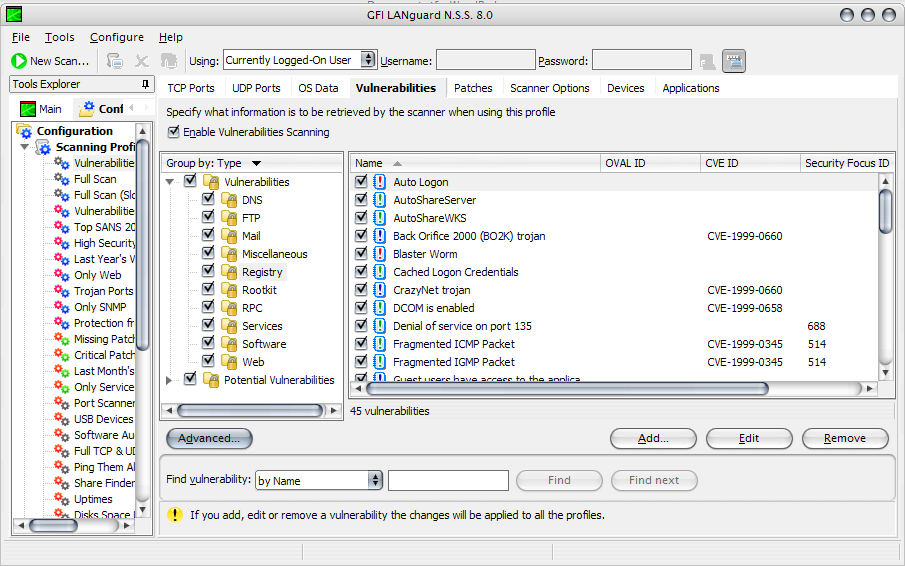Click the Add... button
The height and width of the screenshot is (566, 905).
653,438
